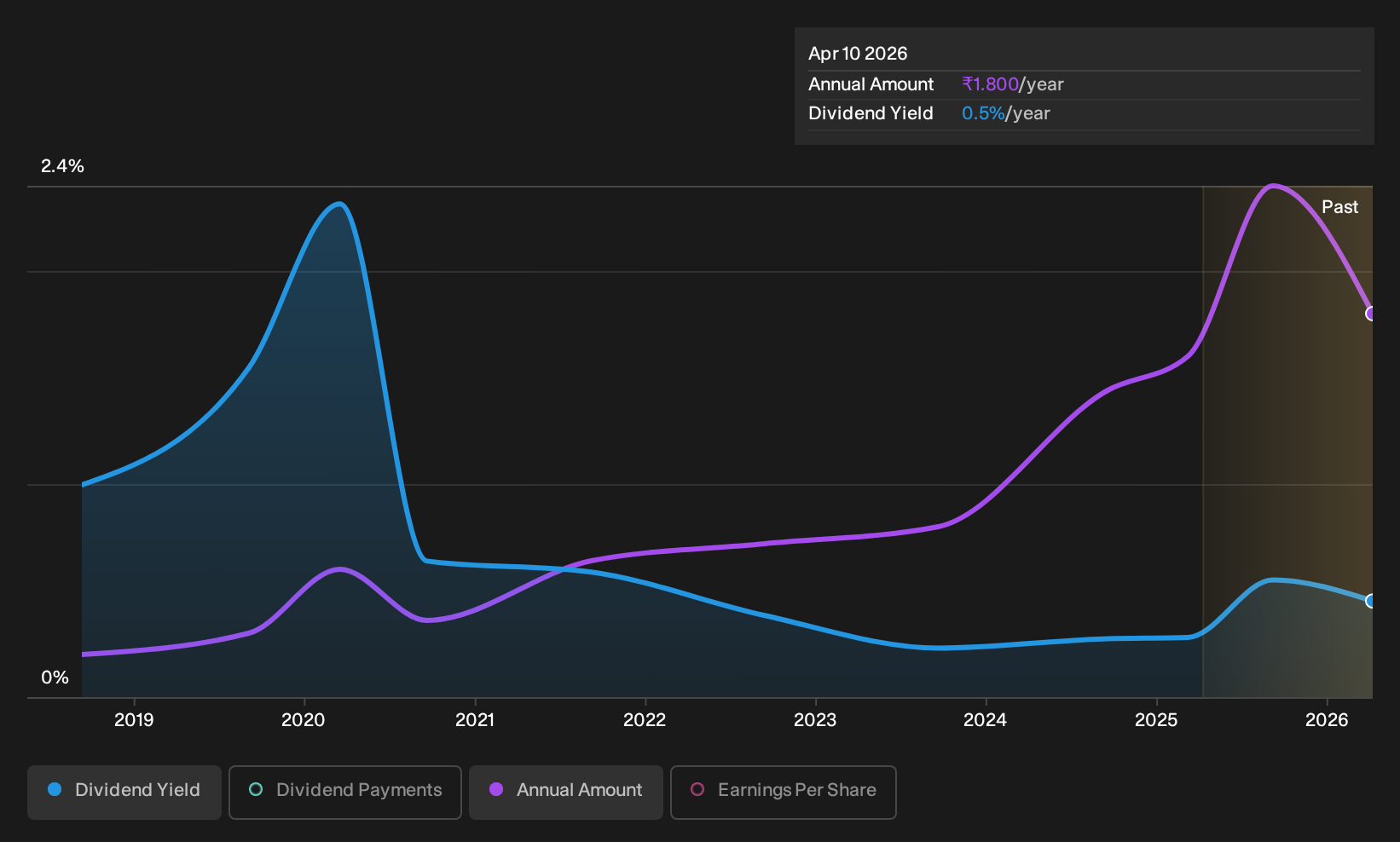Click the teal Dividend Payments legend circle
Screen dimensions: 1400x842
pos(256,789)
